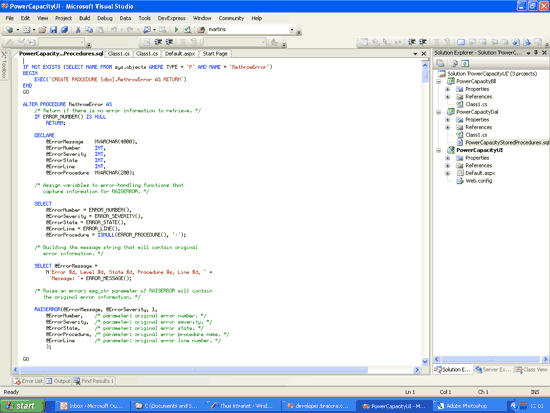
Task: Open the DevExpress menu
Action: [x=172, y=18]
